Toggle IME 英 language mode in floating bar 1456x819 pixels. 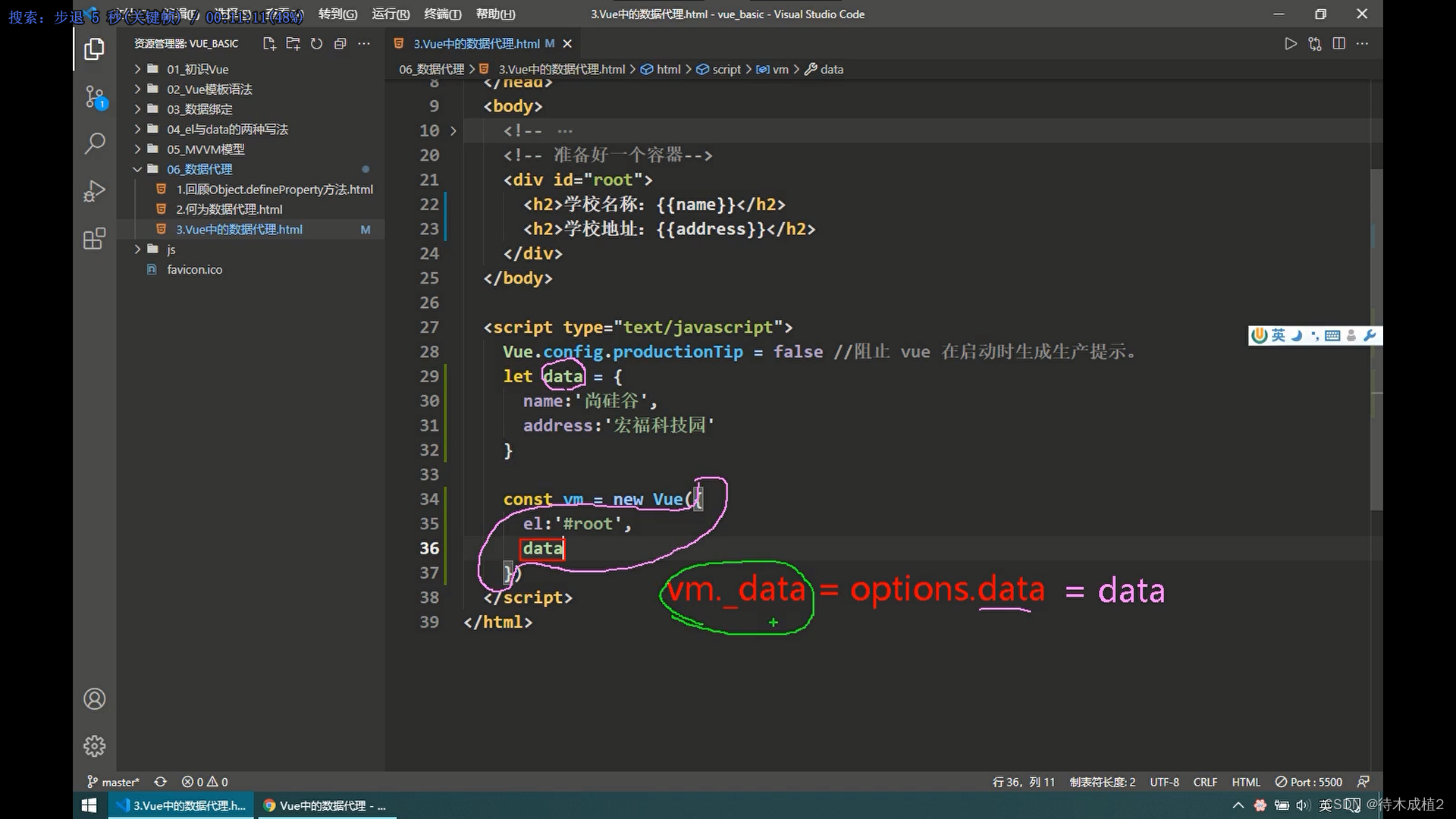pyautogui.click(x=1279, y=335)
